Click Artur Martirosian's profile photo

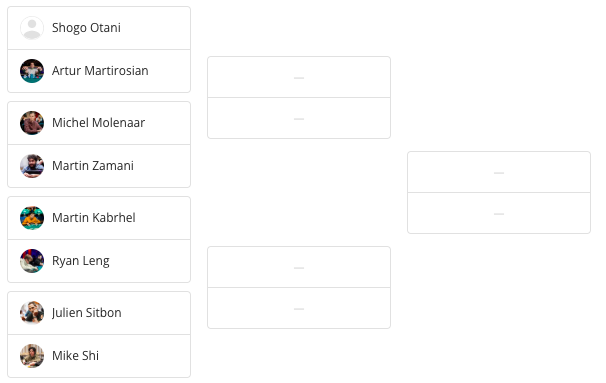pos(32,71)
